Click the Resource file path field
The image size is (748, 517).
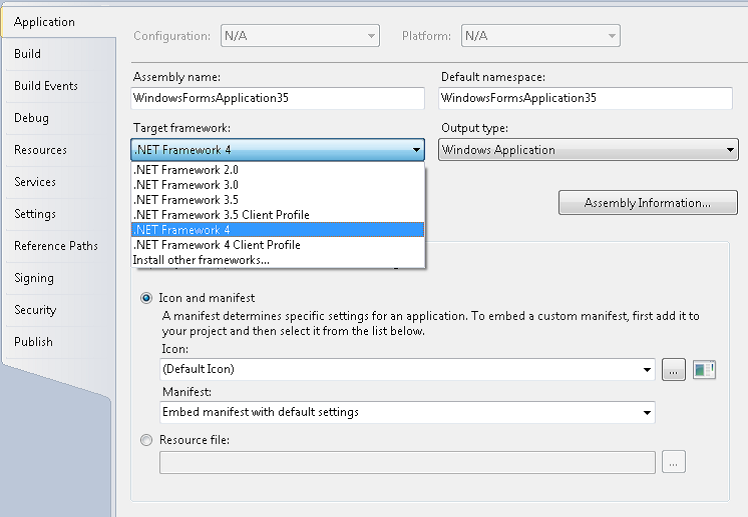[407, 462]
